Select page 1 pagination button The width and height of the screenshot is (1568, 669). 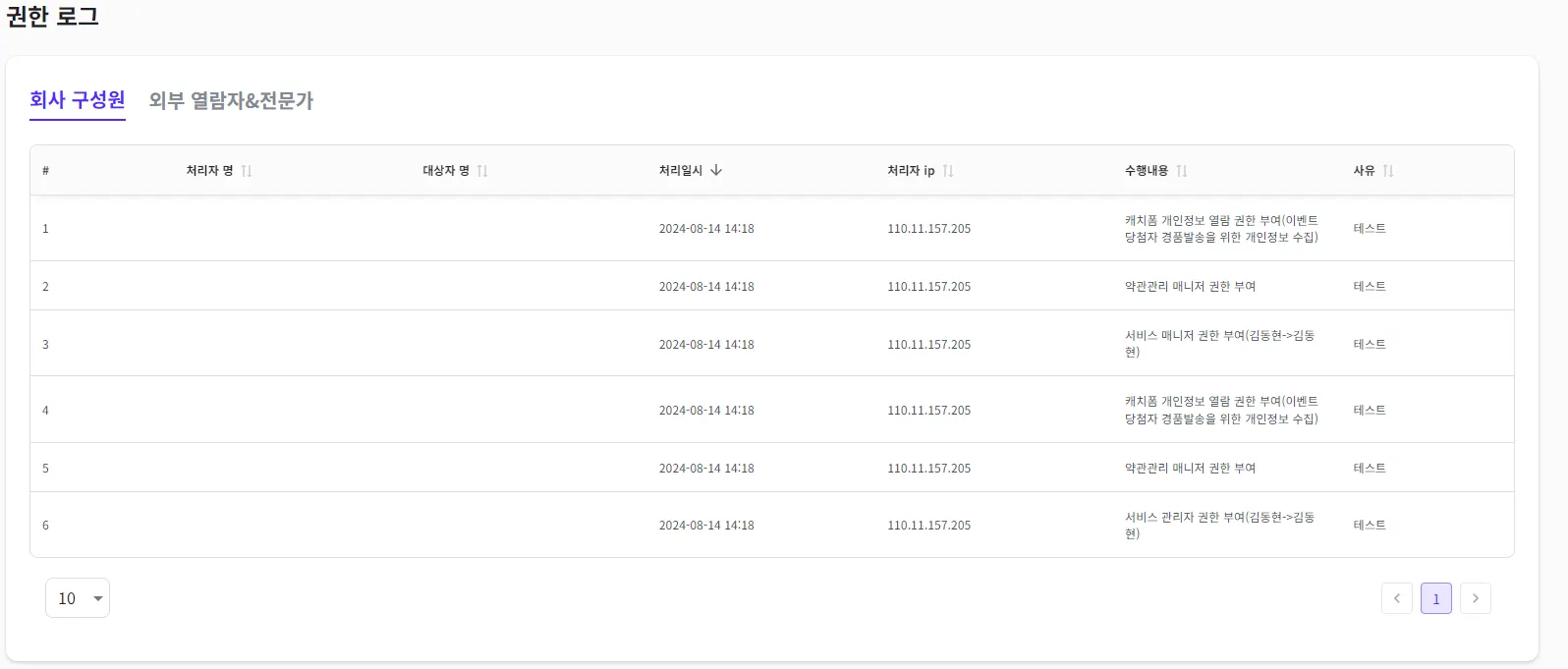pos(1435,598)
